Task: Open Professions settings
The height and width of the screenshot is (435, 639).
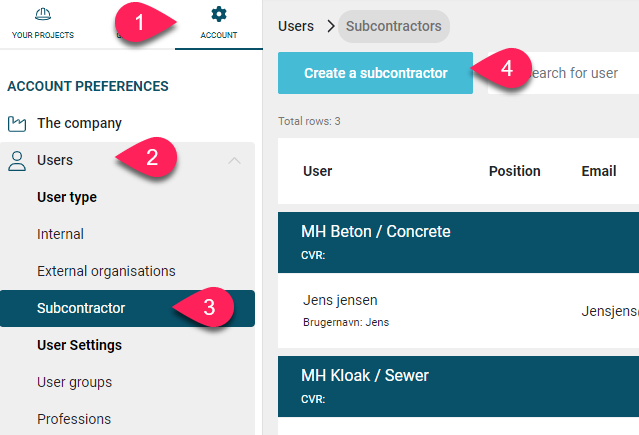Action: pos(74,419)
